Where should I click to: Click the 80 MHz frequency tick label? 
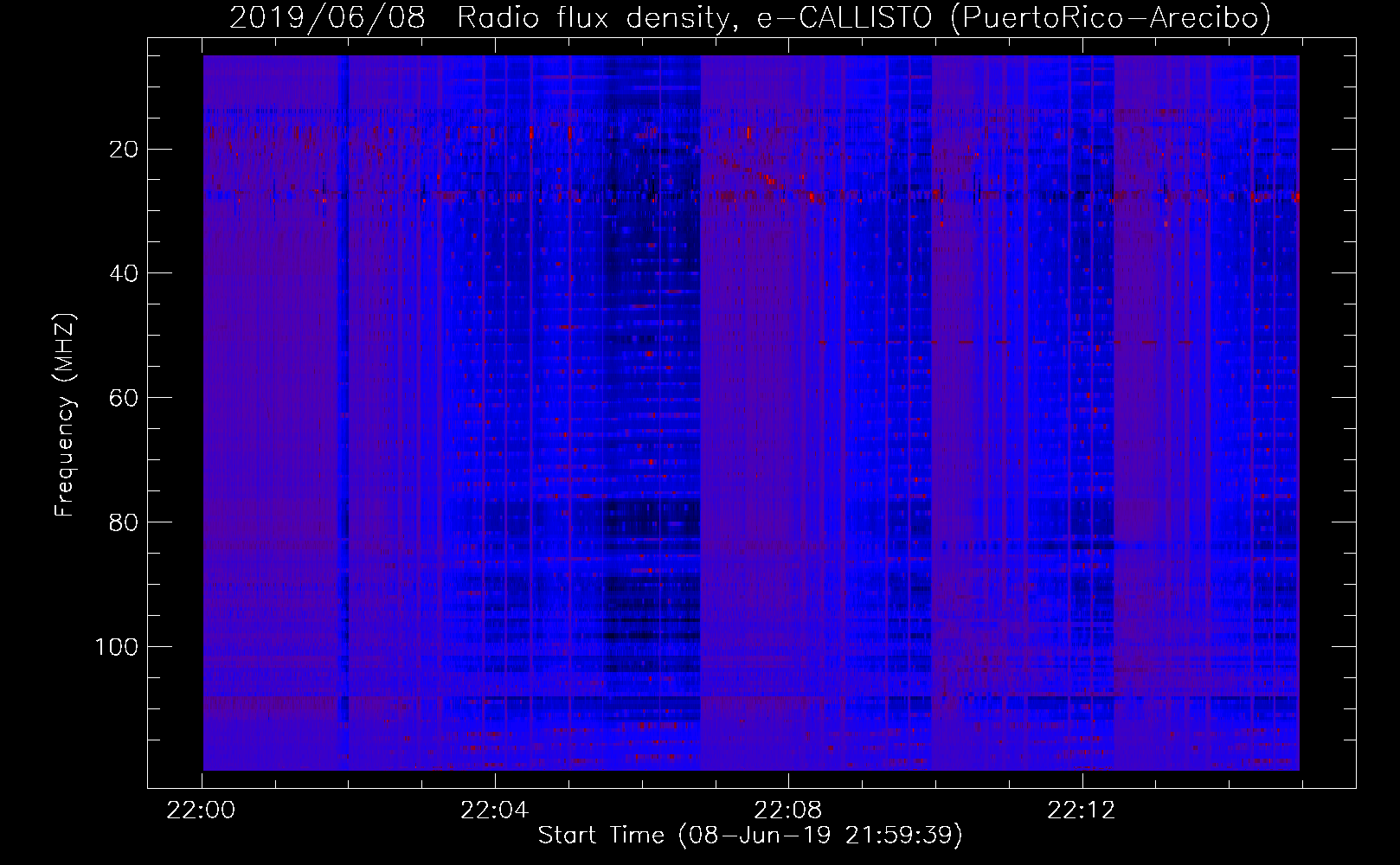pos(124,522)
